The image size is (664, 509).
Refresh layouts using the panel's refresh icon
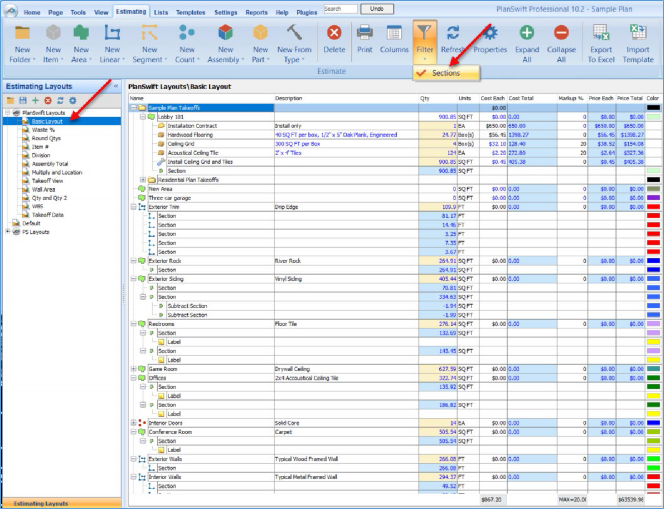tap(60, 100)
